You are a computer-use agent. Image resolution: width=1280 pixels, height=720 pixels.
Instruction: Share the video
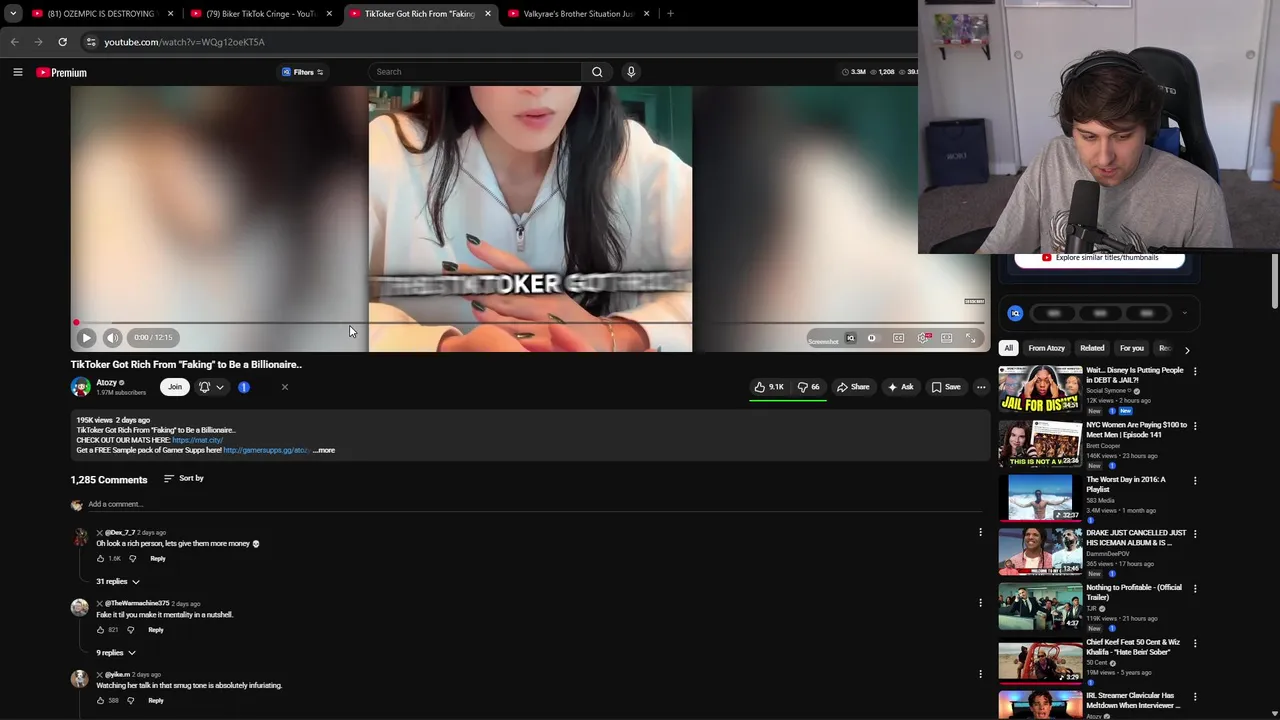point(853,387)
